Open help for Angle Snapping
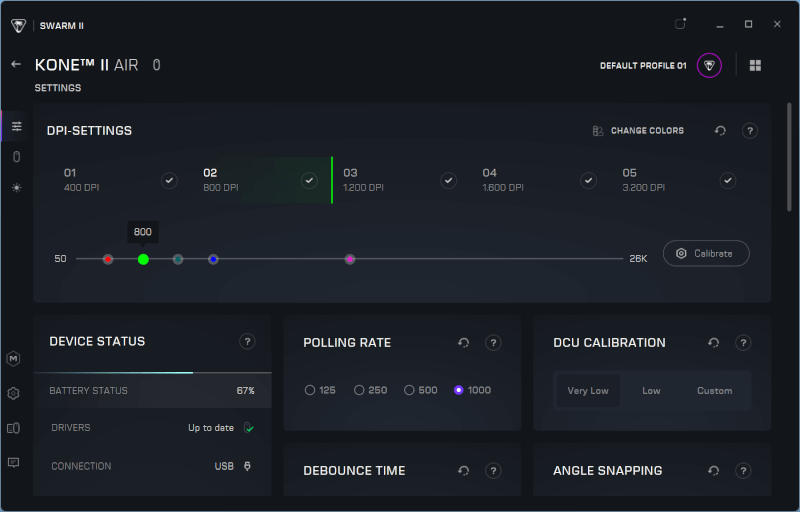Viewport: 800px width, 512px height. coord(743,471)
